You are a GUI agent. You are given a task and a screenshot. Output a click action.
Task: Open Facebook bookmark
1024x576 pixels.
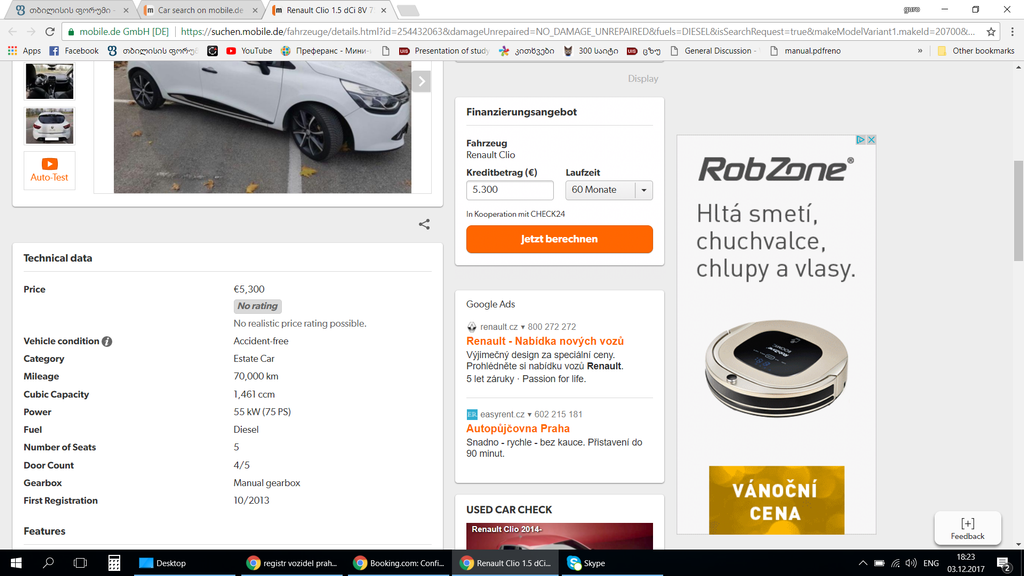click(74, 50)
